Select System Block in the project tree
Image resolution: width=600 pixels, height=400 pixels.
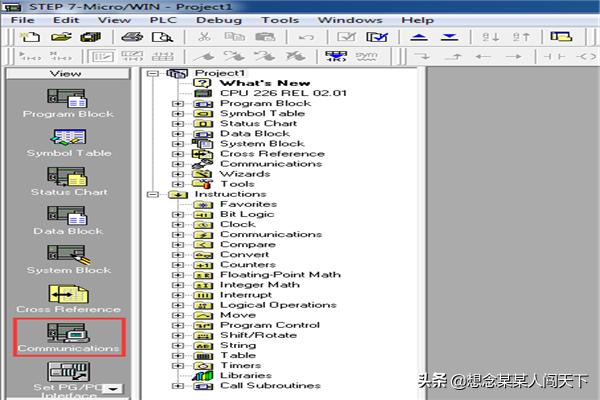[262, 144]
